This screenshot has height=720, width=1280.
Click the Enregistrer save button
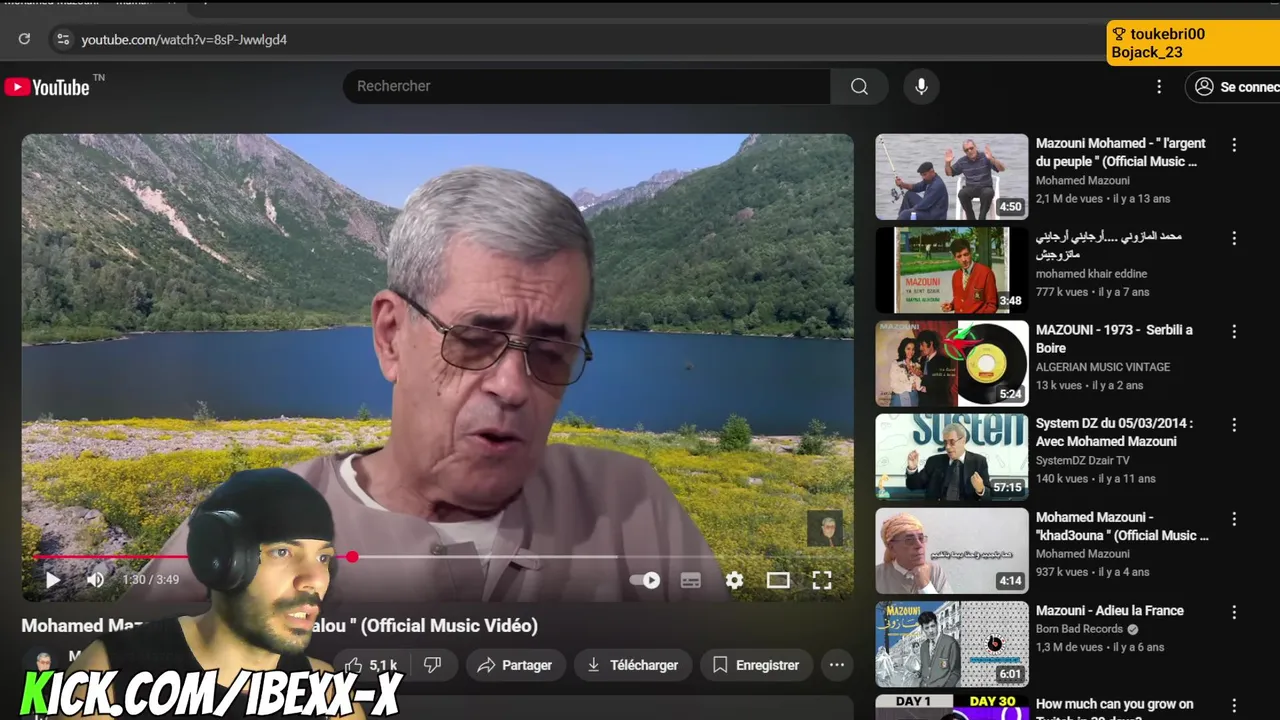[x=756, y=665]
